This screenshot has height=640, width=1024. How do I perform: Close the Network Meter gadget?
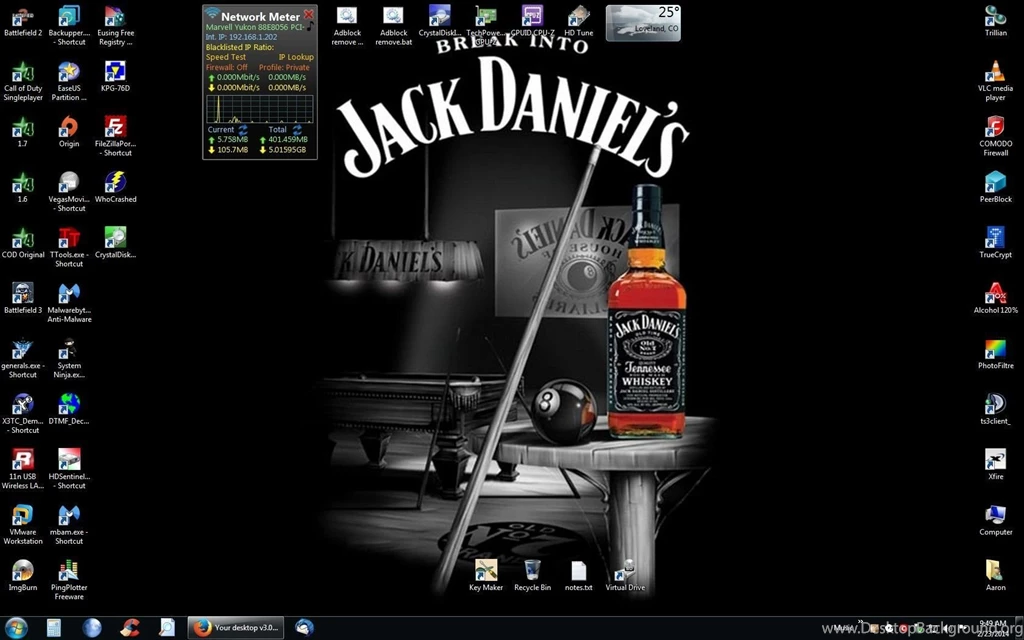pos(309,15)
